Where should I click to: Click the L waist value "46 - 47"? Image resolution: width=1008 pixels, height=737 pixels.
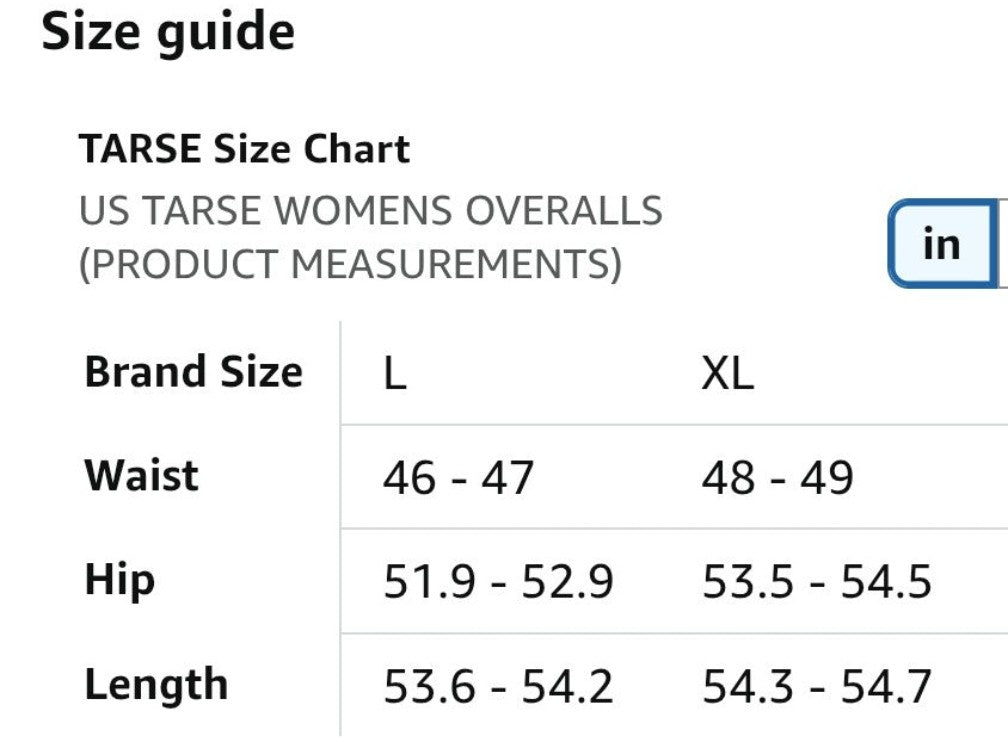[458, 478]
